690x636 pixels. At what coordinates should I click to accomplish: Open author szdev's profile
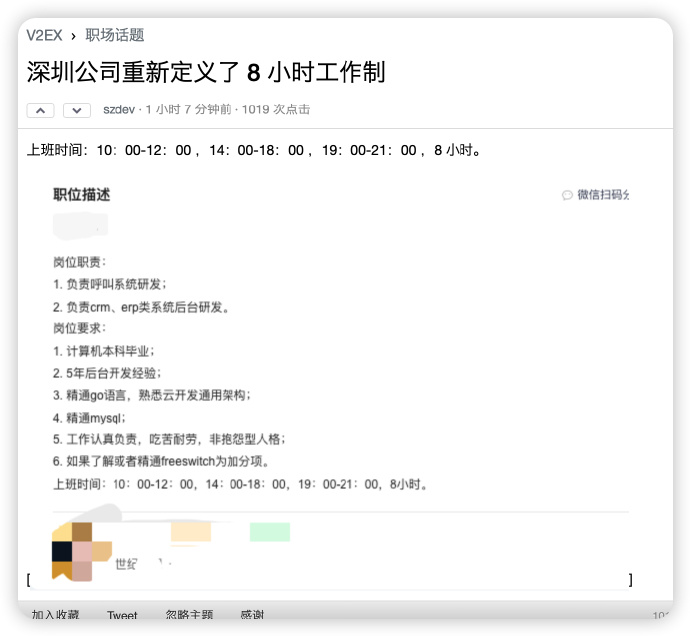point(119,109)
